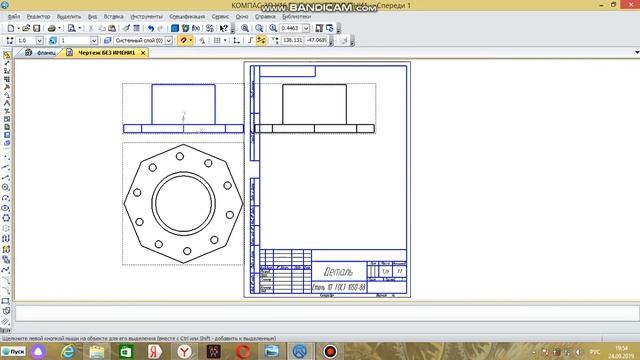Click the Деталь title block text

pos(338,271)
